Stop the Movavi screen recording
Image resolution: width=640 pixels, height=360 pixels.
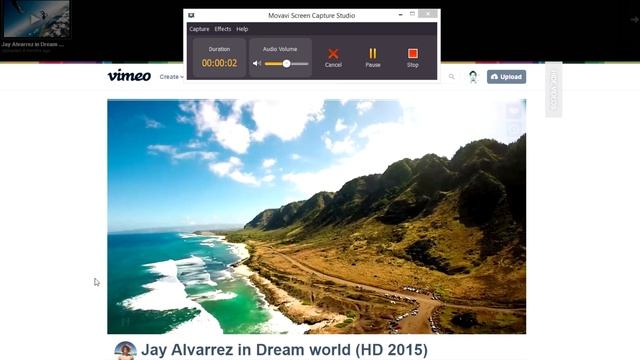point(412,58)
